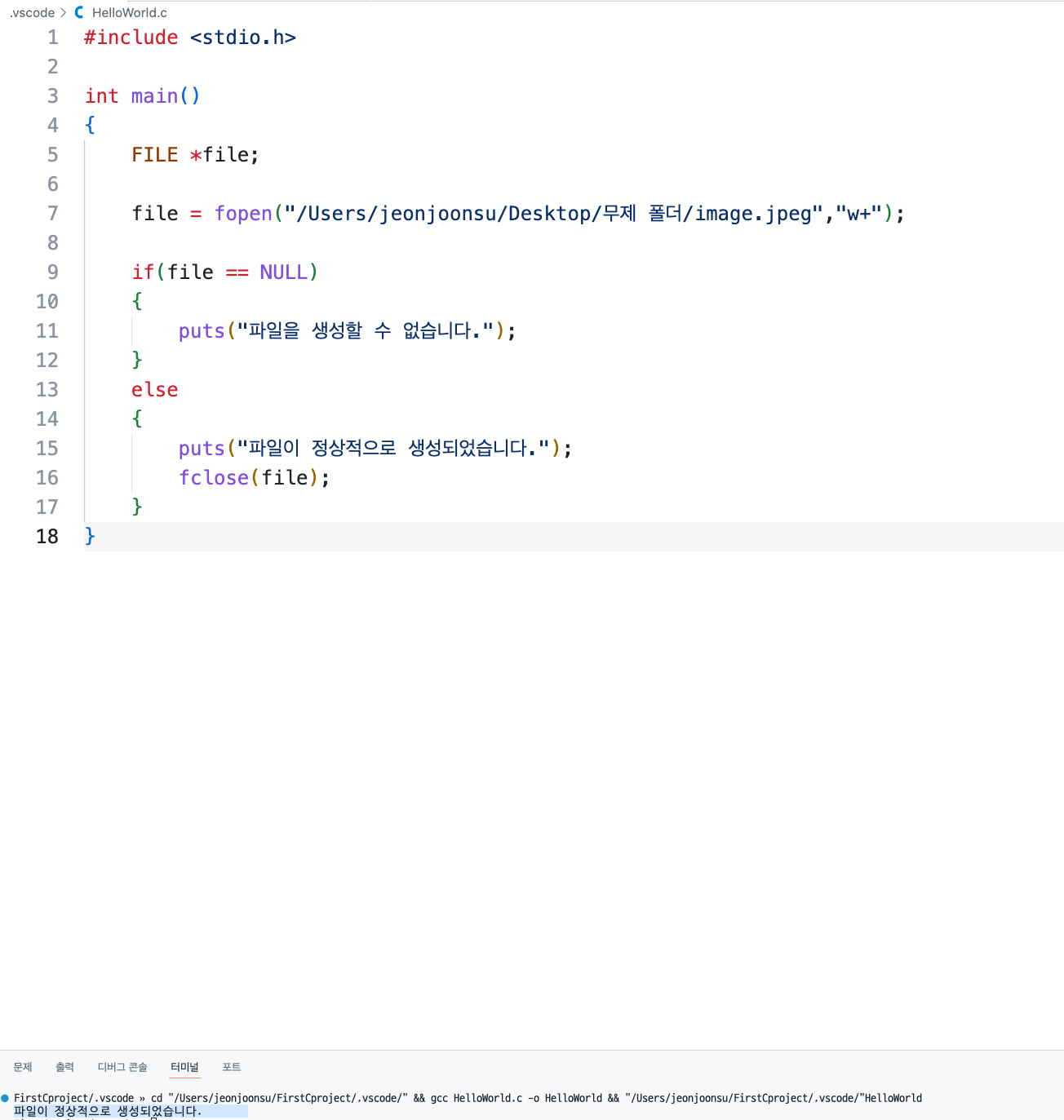
Task: Click the HelloWorld.c breadcrumb item
Action: (130, 13)
